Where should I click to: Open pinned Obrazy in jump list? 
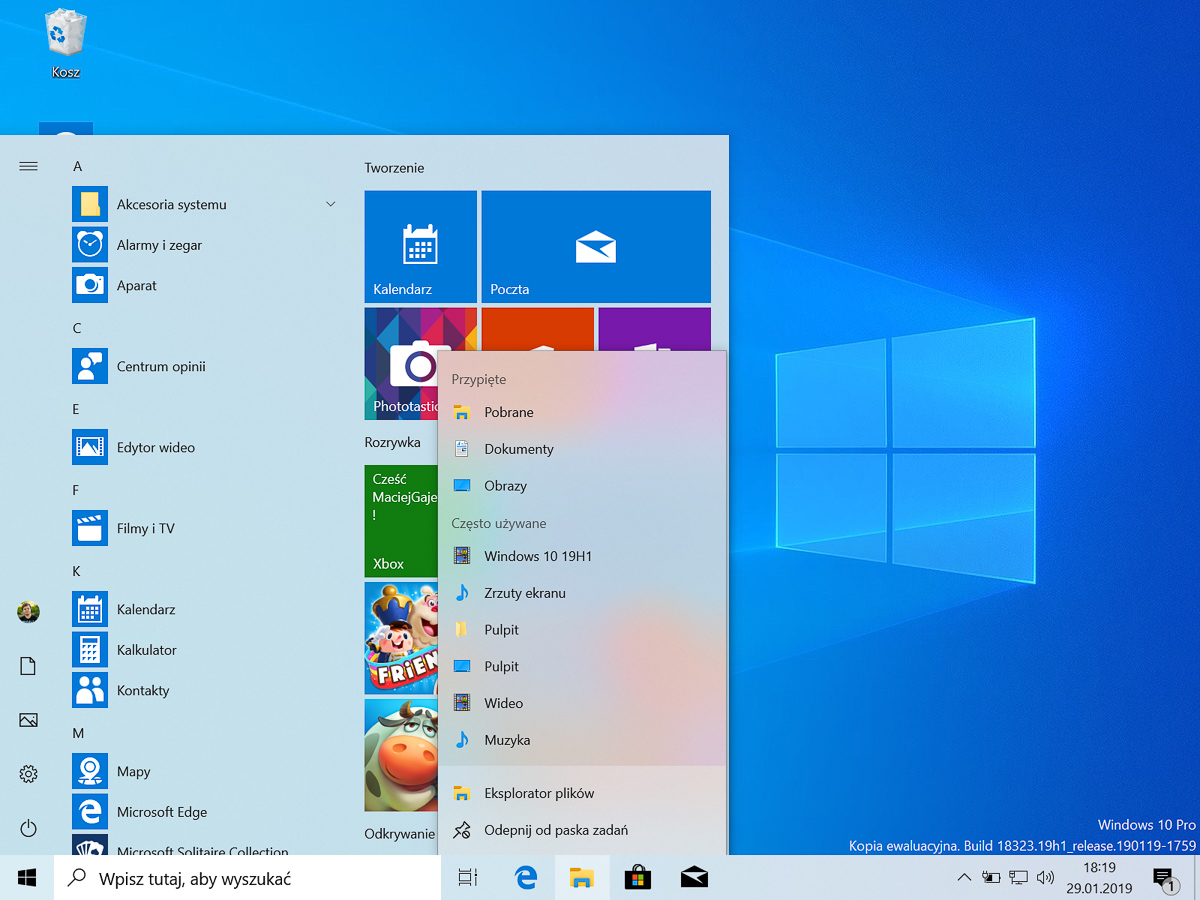pyautogui.click(x=582, y=486)
